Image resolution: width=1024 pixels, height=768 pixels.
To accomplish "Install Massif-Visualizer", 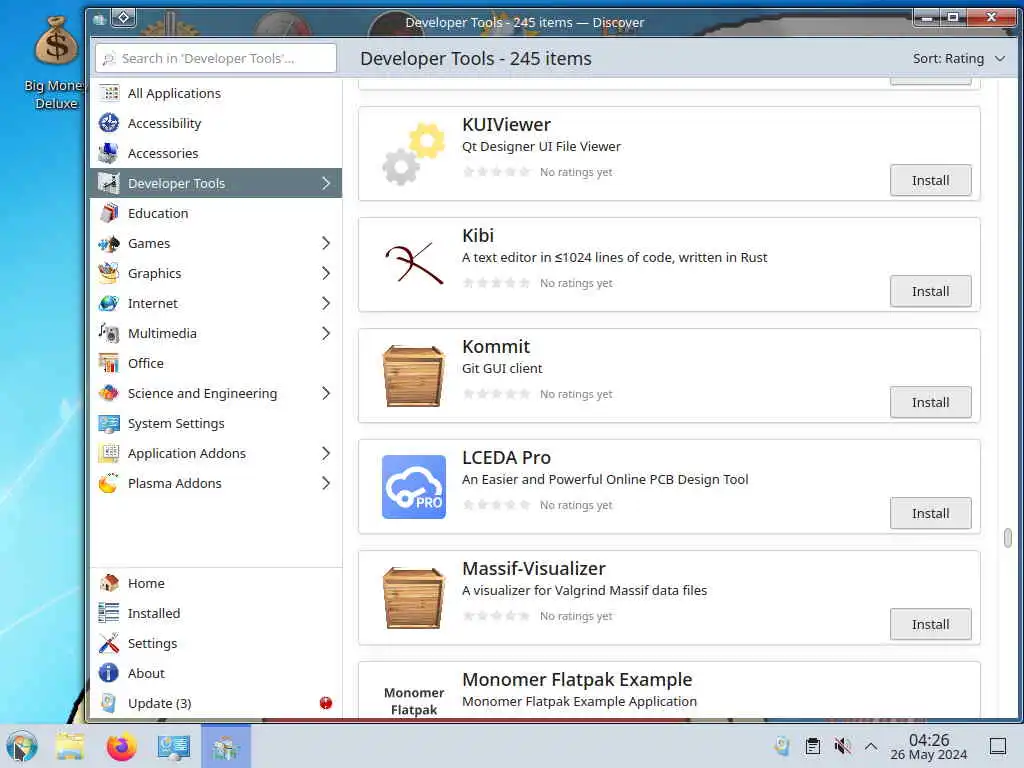I will [930, 624].
